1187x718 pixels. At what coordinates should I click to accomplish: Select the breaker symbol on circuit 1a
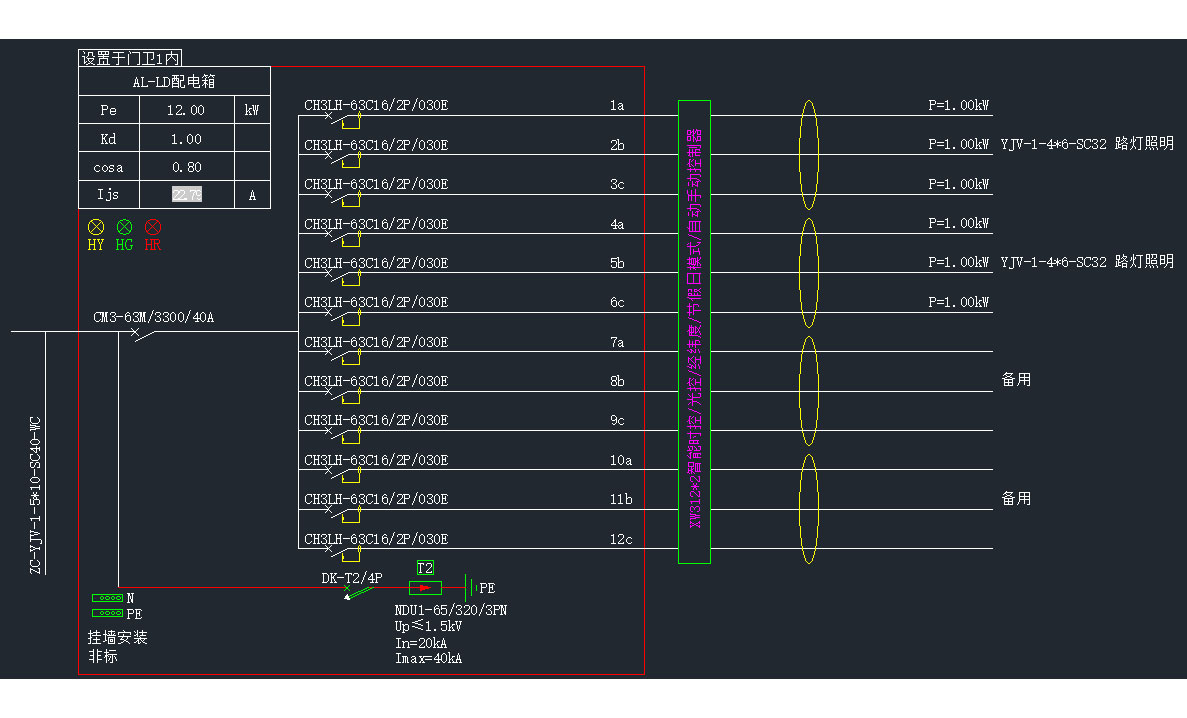tap(343, 120)
